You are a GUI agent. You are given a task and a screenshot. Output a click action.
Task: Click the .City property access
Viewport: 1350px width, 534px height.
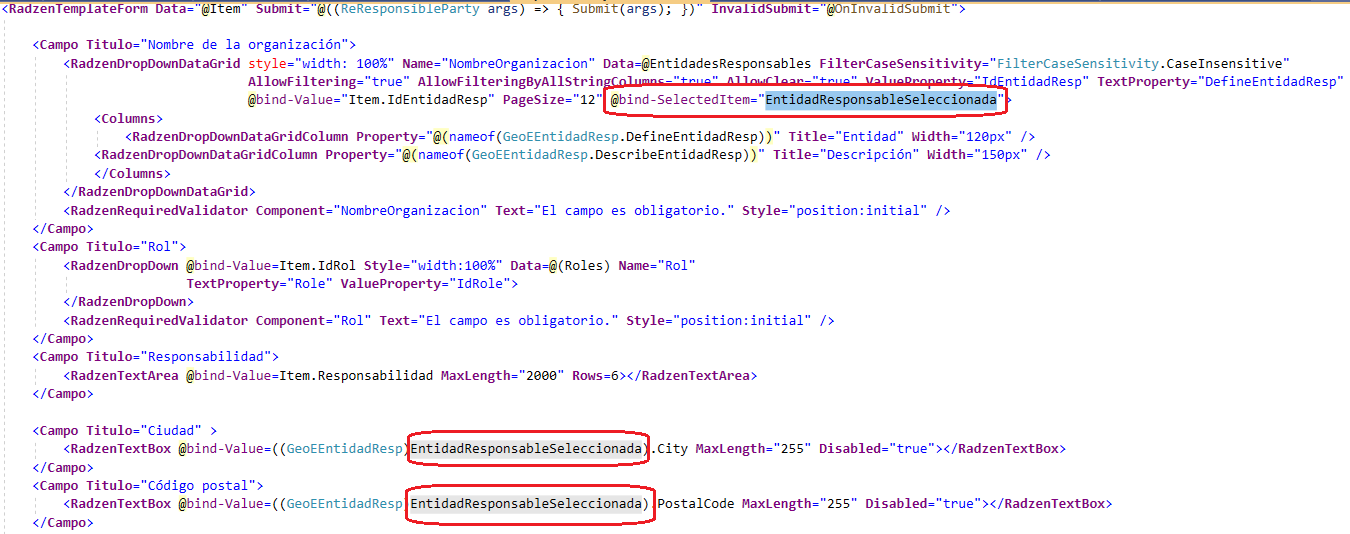(x=669, y=449)
